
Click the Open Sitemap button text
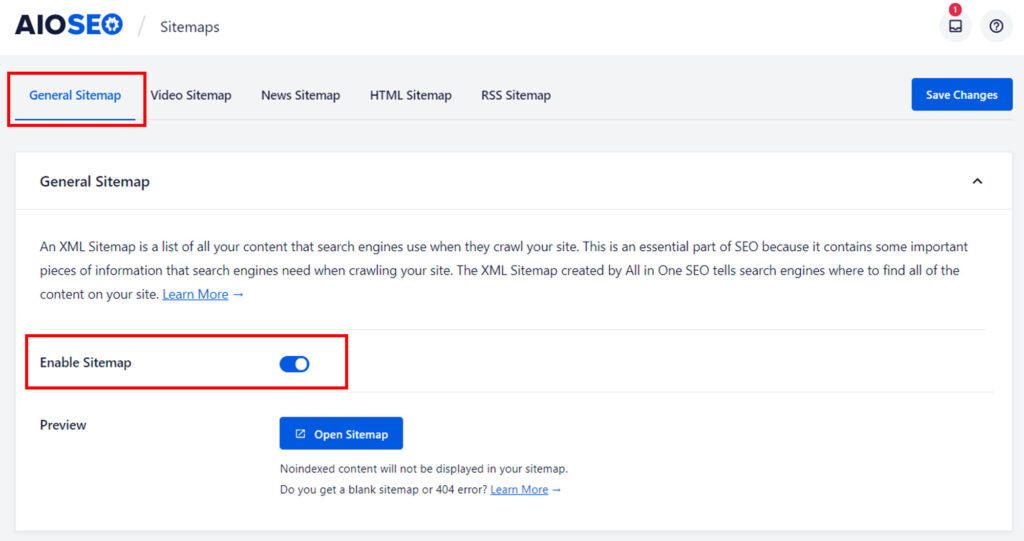351,434
